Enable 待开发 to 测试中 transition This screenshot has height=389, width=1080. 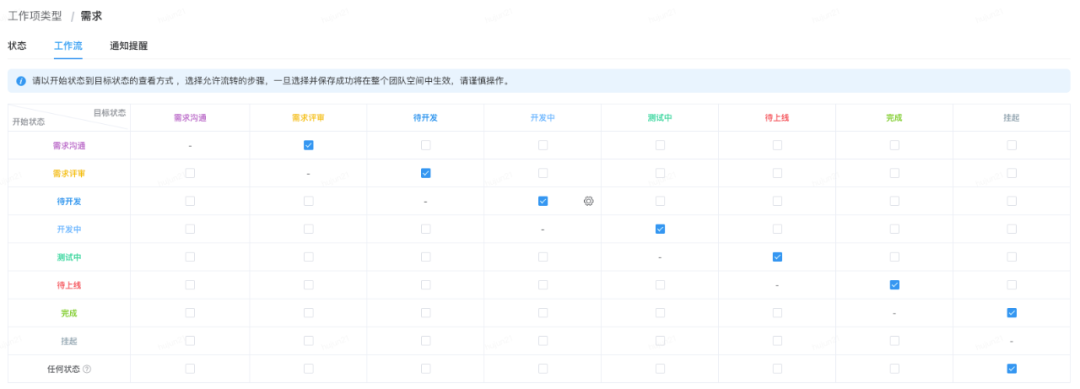tap(660, 201)
